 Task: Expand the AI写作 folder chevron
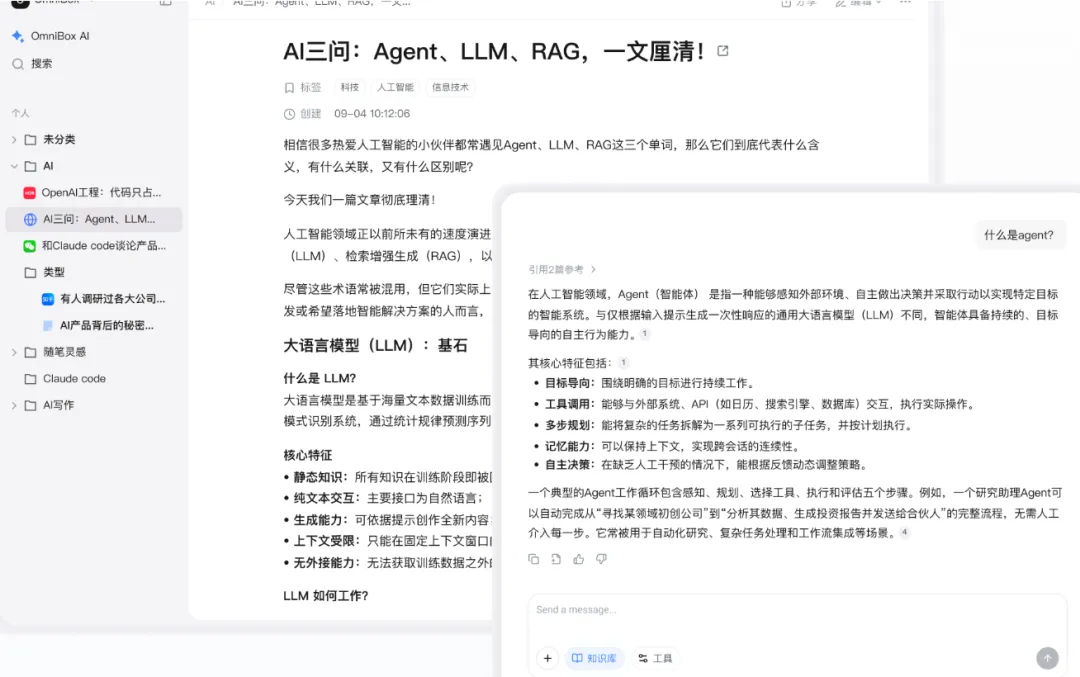[x=14, y=406]
